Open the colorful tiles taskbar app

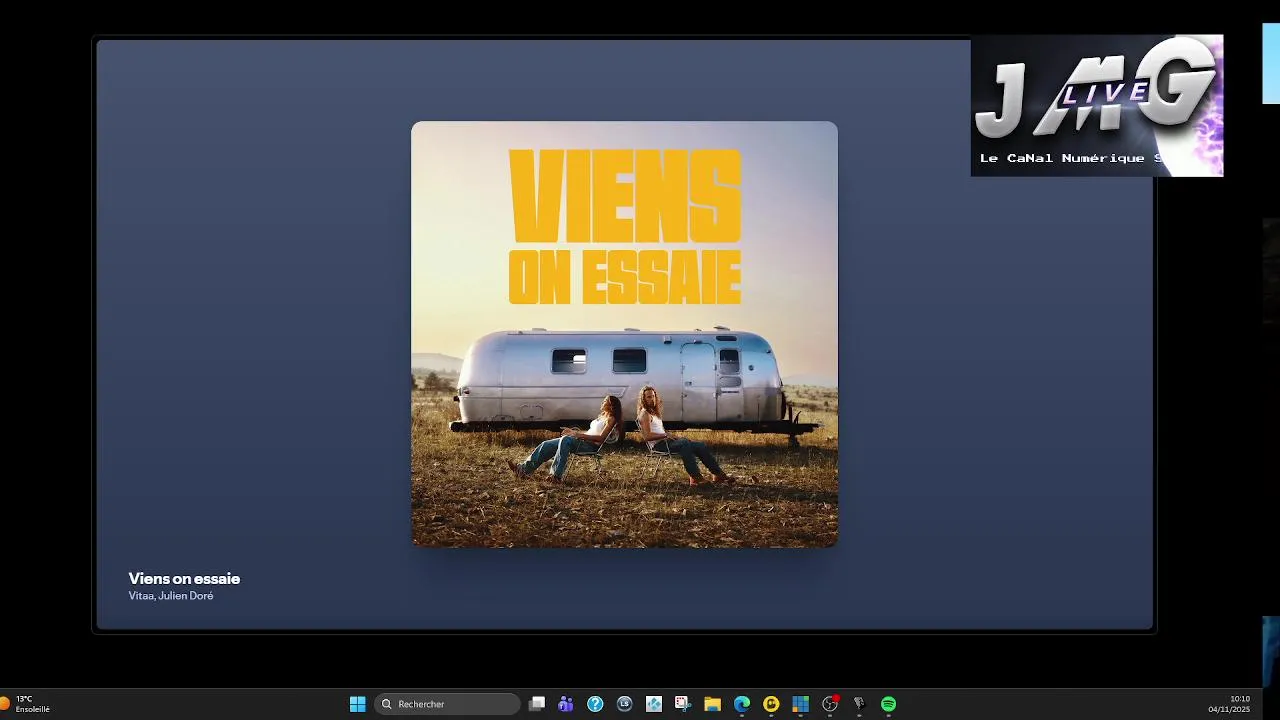pos(800,704)
